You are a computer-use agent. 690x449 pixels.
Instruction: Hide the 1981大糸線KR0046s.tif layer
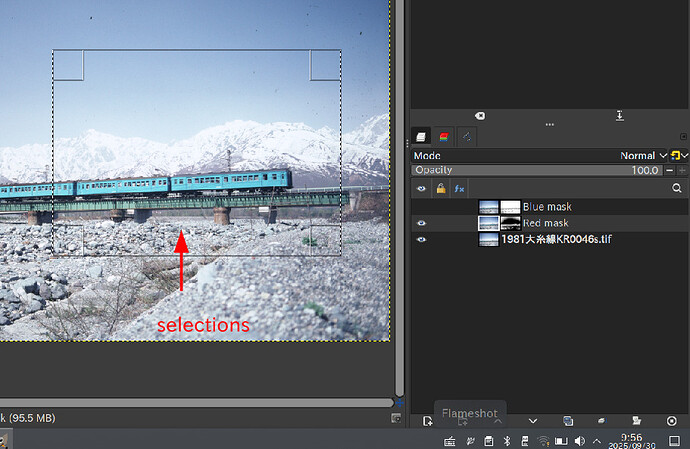coord(421,240)
